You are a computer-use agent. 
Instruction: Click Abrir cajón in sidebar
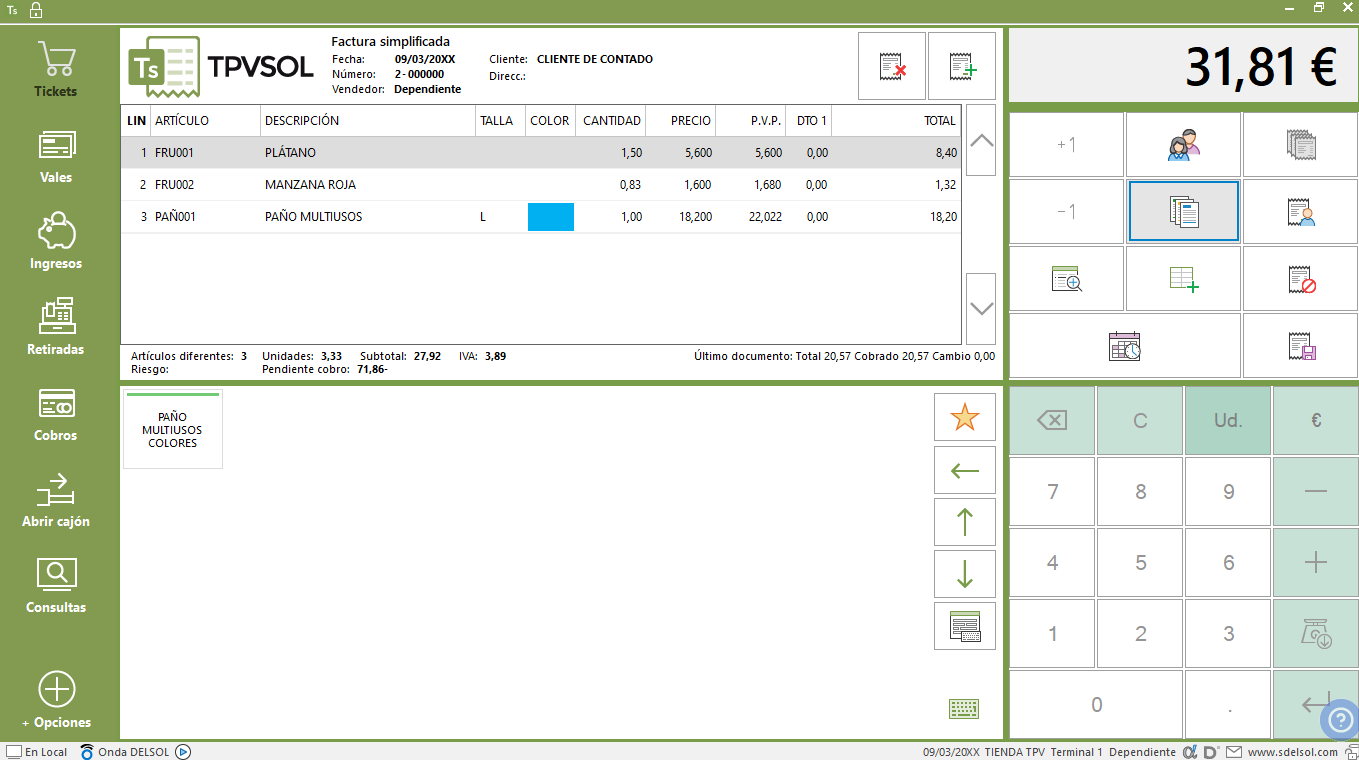coord(56,500)
